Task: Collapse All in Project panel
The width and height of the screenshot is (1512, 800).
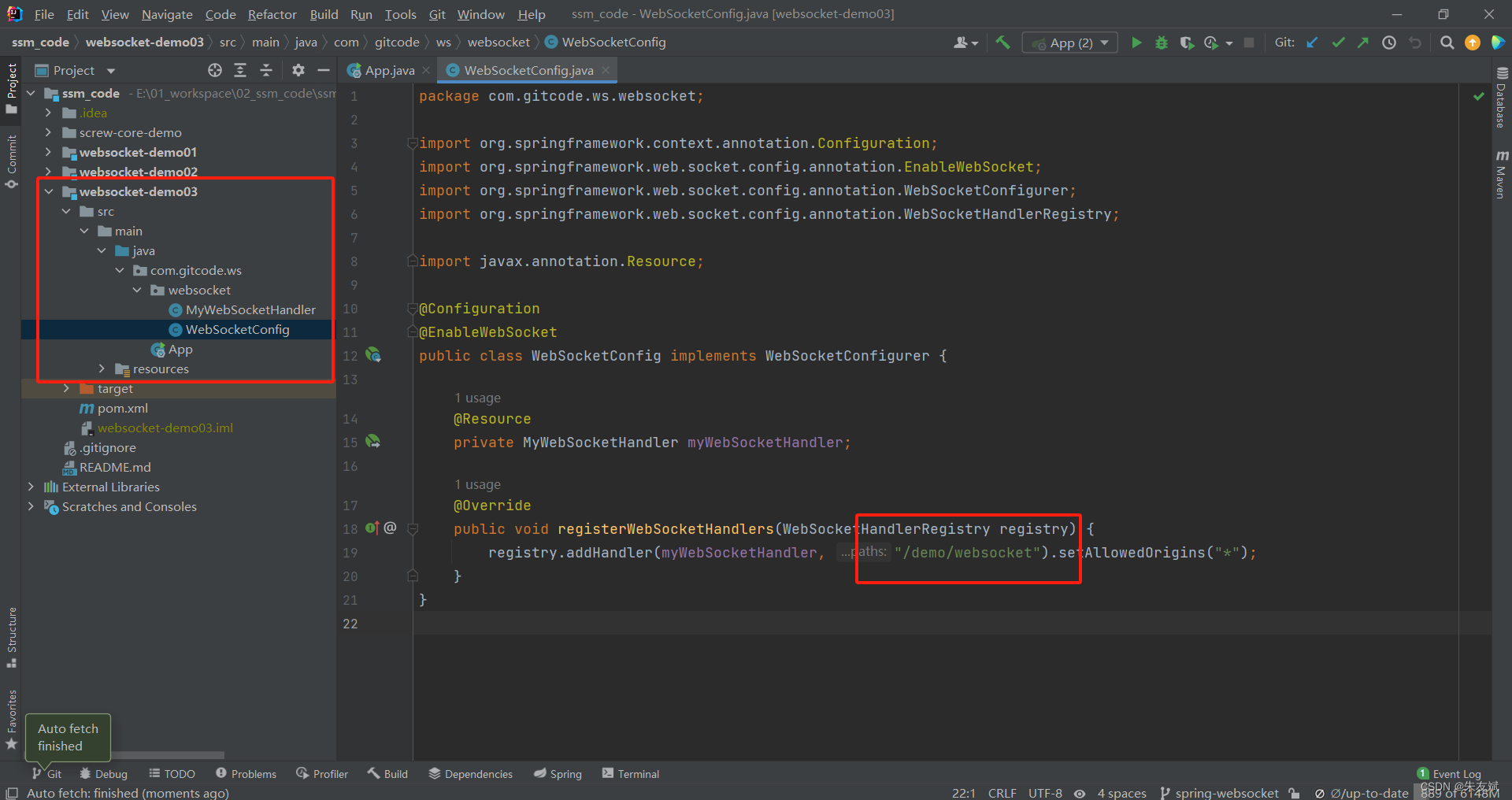Action: click(266, 70)
